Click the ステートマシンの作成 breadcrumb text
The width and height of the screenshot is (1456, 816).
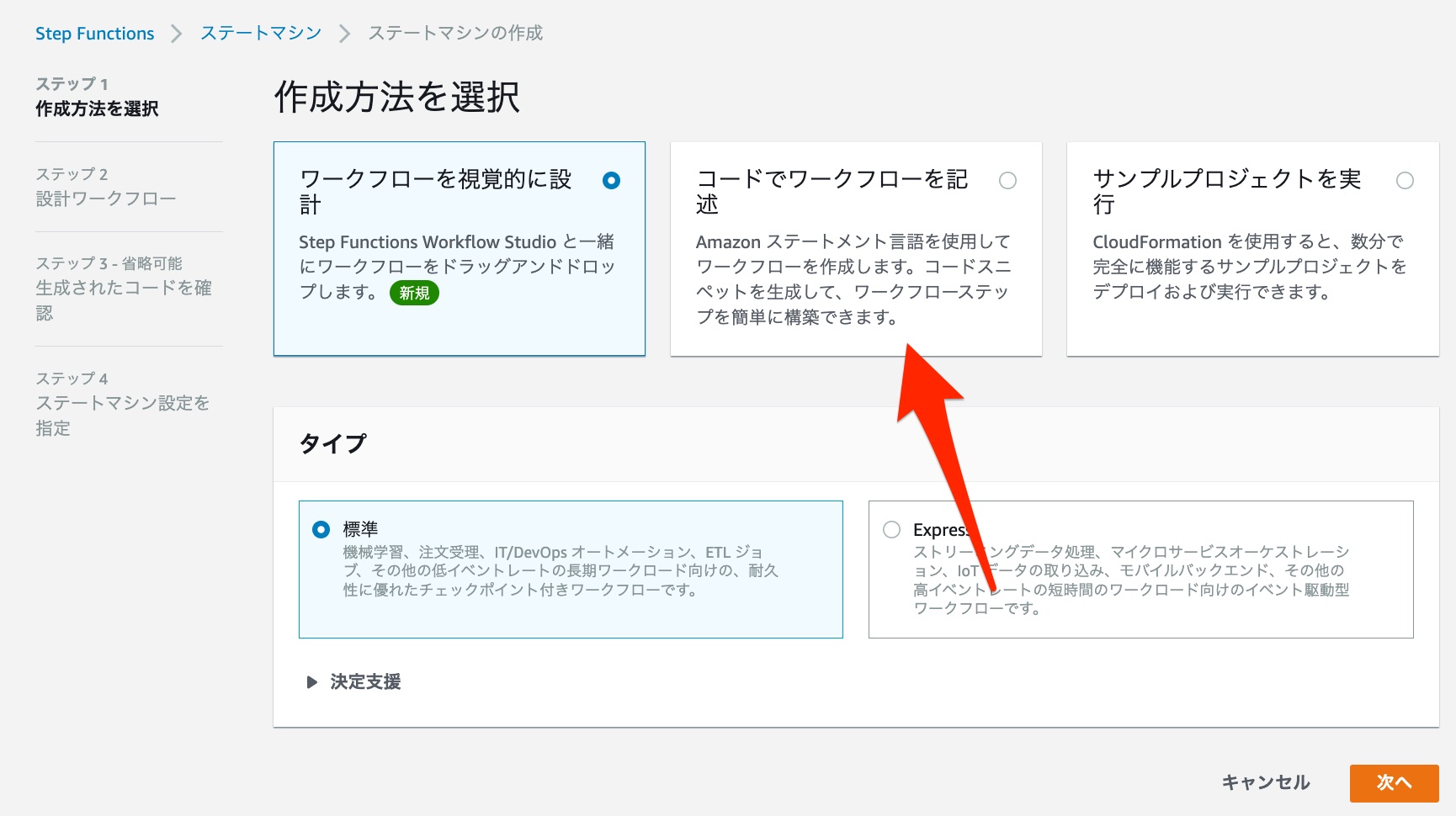pyautogui.click(x=454, y=32)
